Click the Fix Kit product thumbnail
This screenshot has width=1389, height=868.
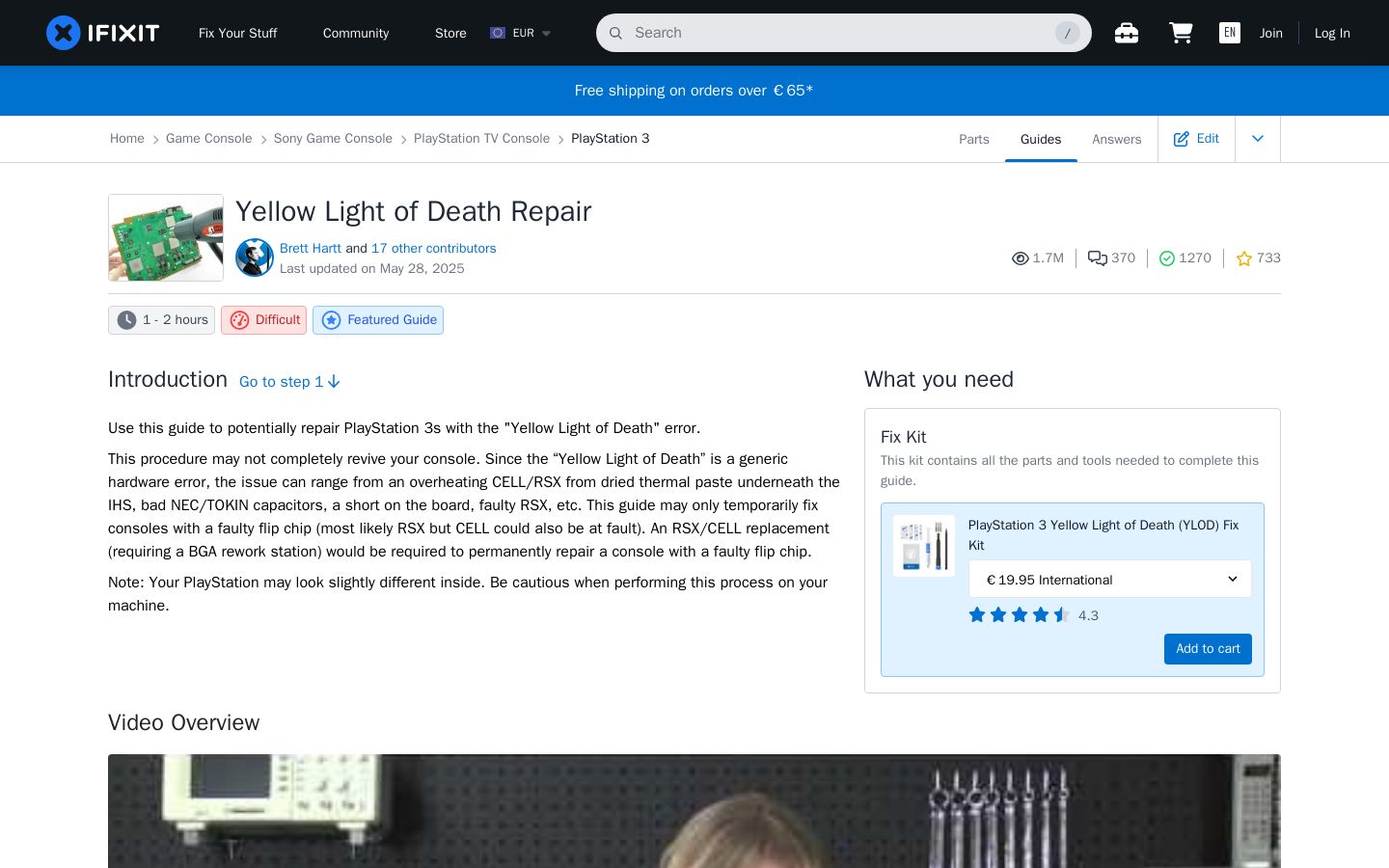pos(924,546)
